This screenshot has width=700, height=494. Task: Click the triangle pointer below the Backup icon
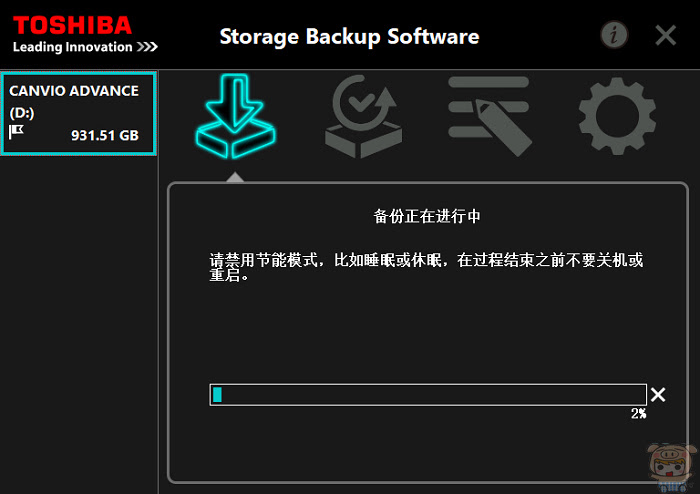[235, 177]
